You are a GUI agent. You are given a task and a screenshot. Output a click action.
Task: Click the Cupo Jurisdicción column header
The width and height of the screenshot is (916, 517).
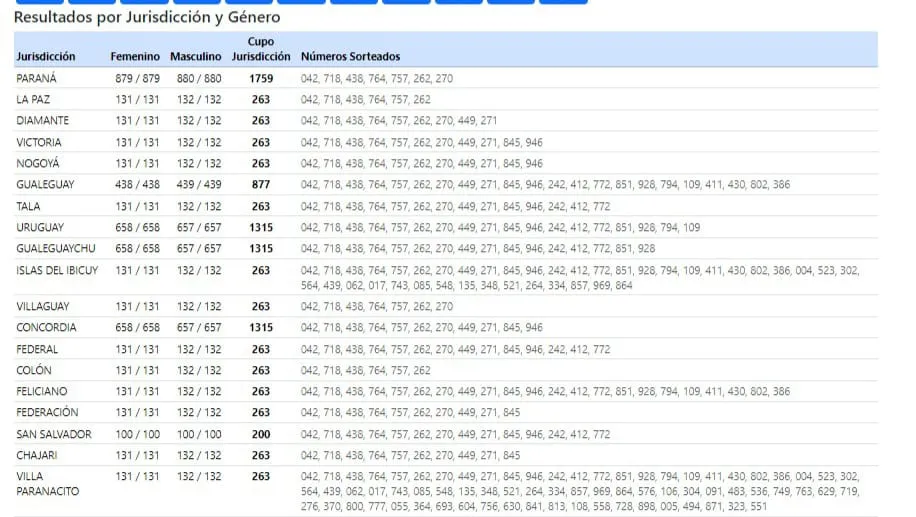tap(261, 50)
